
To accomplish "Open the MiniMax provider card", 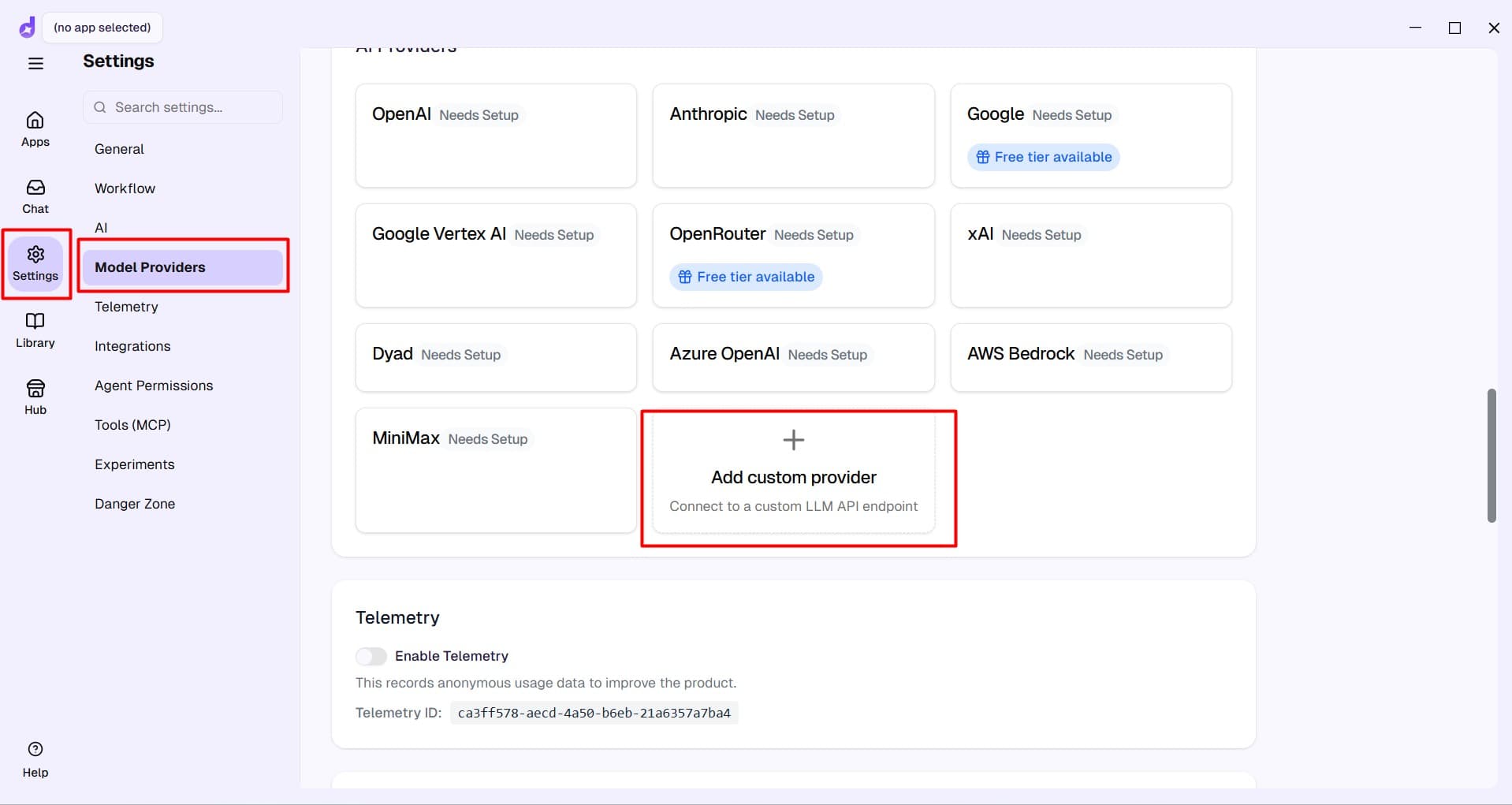I will pyautogui.click(x=496, y=470).
